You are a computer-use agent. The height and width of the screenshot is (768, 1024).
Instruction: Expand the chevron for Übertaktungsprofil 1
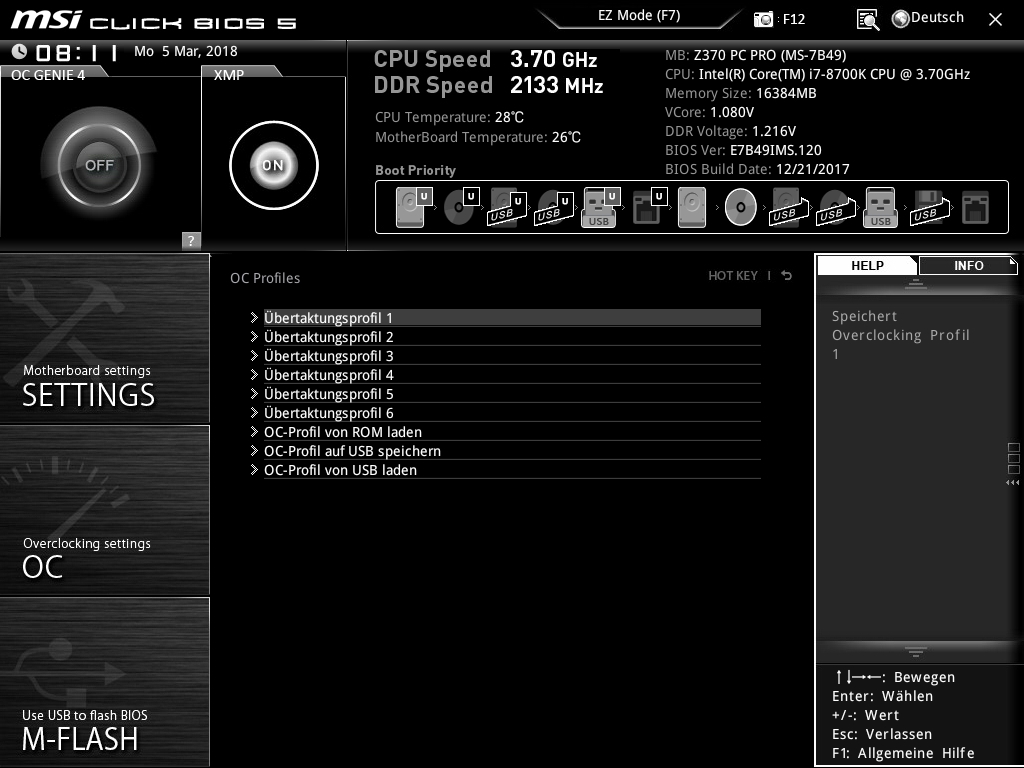point(254,318)
